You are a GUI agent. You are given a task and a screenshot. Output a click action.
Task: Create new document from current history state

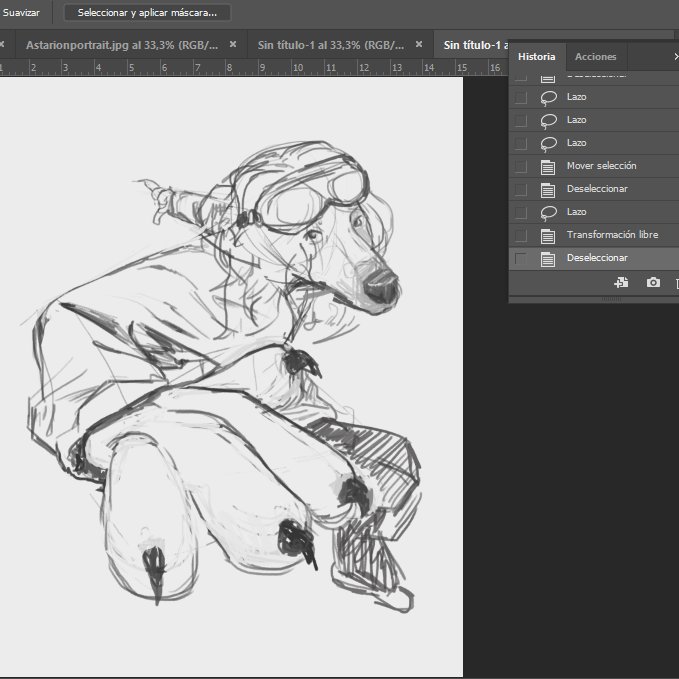pyautogui.click(x=621, y=283)
